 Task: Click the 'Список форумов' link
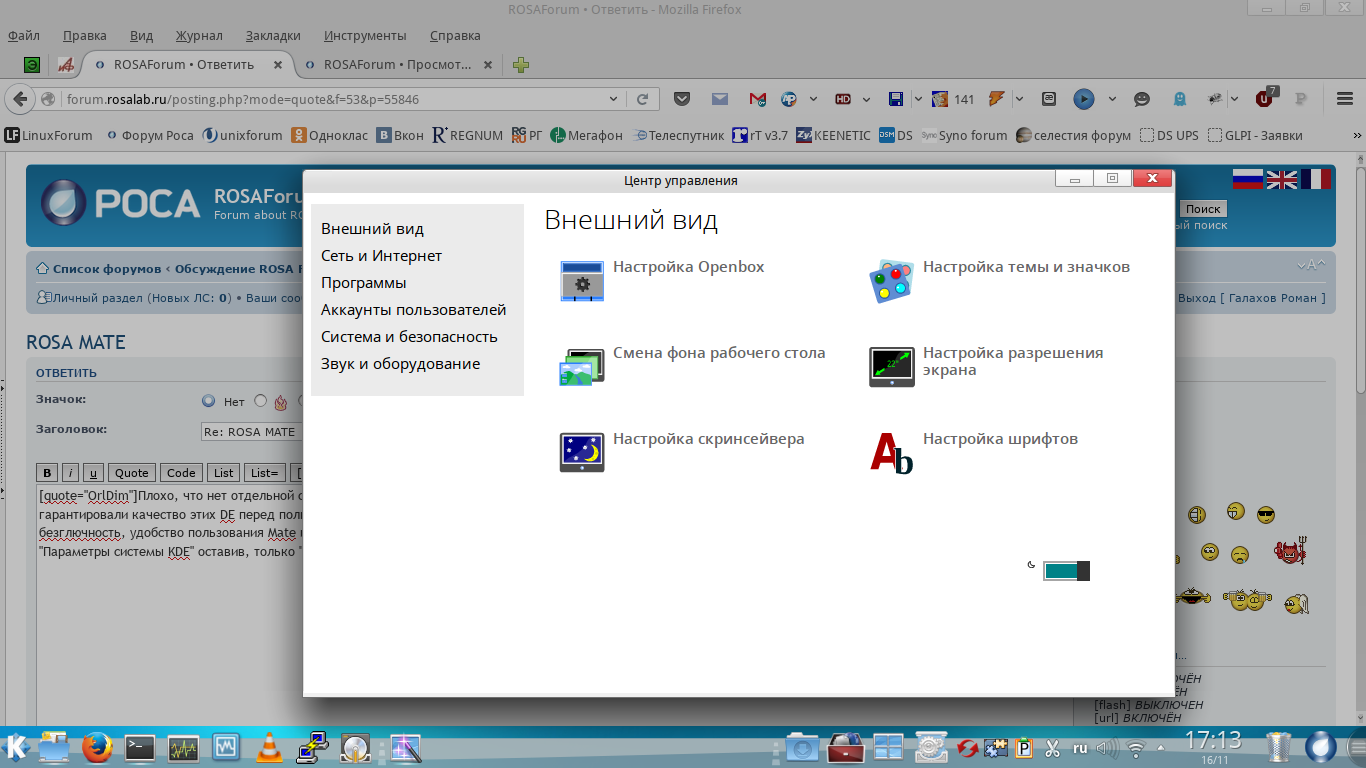coord(107,269)
